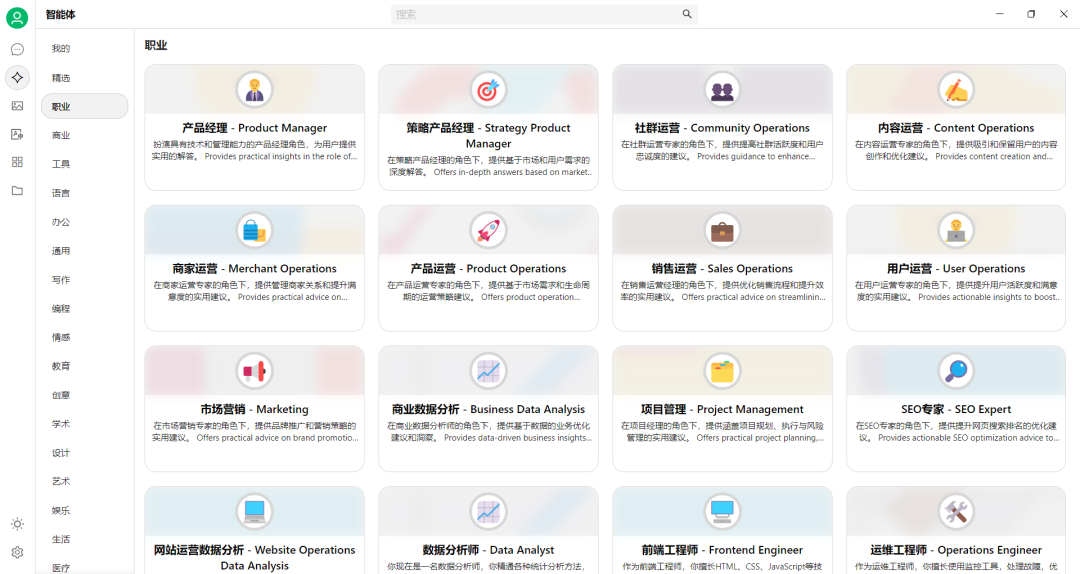Click the Community Operations people icon
The height and width of the screenshot is (574, 1080).
pyautogui.click(x=722, y=90)
